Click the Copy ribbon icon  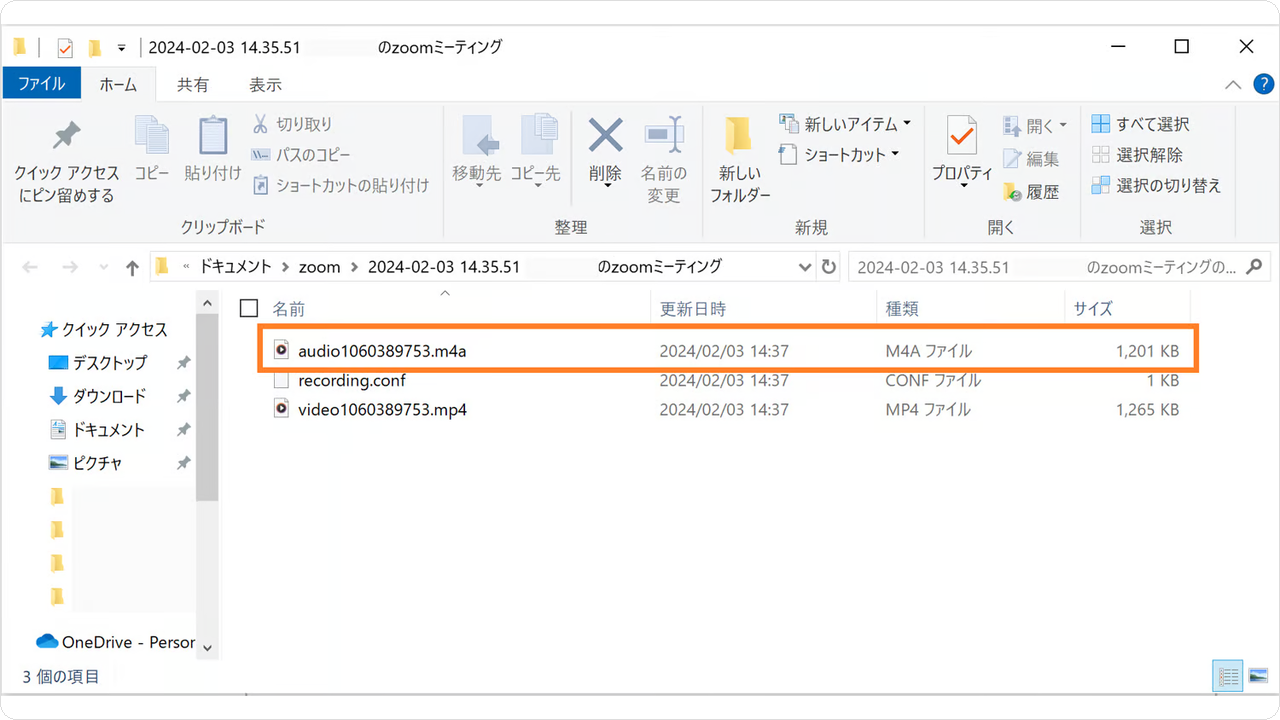(152, 148)
